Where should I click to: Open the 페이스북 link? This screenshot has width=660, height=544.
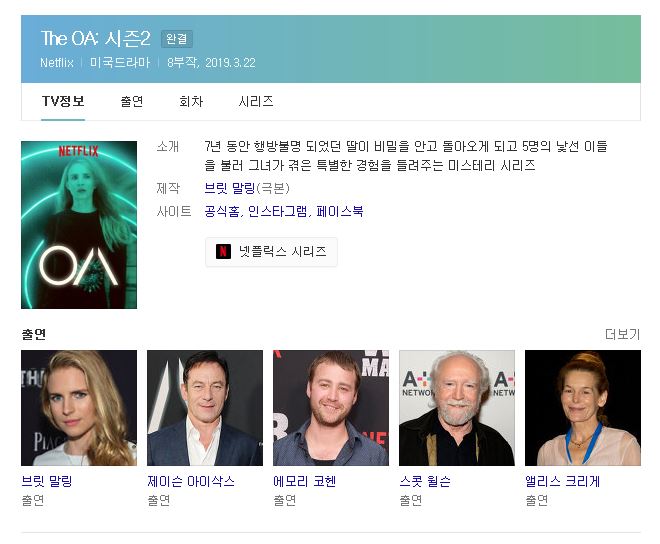[340, 211]
